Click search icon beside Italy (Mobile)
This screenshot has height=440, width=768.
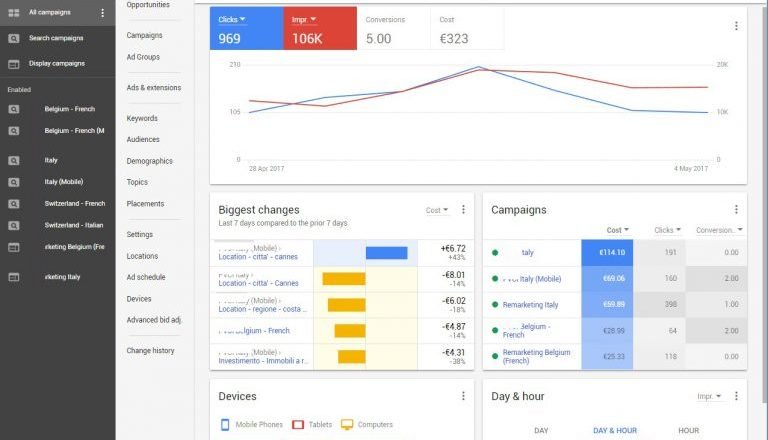point(14,182)
